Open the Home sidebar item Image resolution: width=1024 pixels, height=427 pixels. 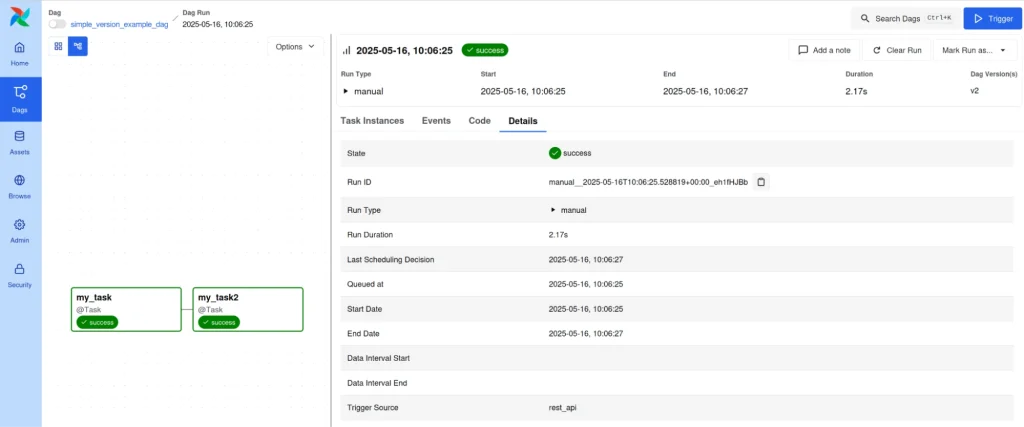(20, 54)
